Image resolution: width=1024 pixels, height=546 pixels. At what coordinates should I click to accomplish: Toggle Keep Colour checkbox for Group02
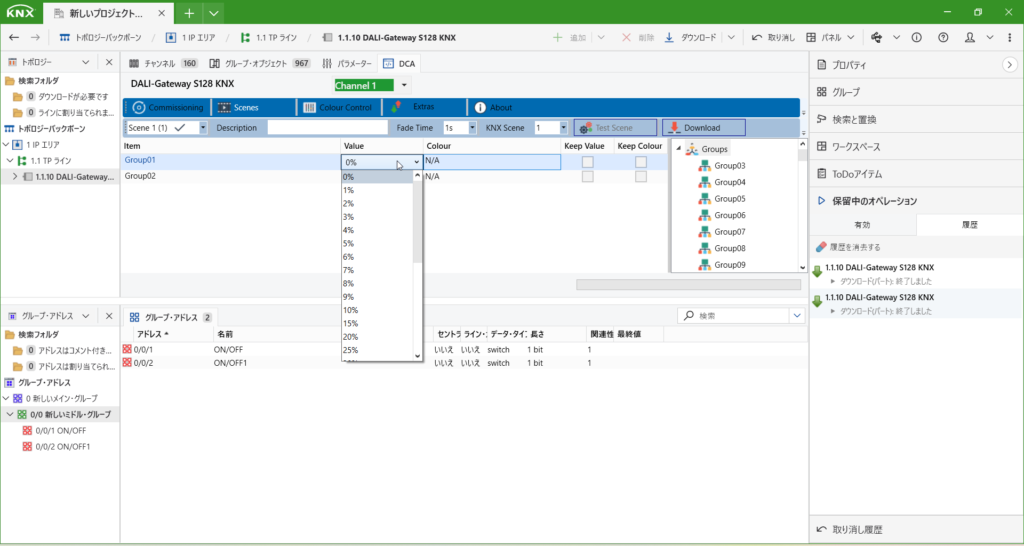[x=641, y=176]
